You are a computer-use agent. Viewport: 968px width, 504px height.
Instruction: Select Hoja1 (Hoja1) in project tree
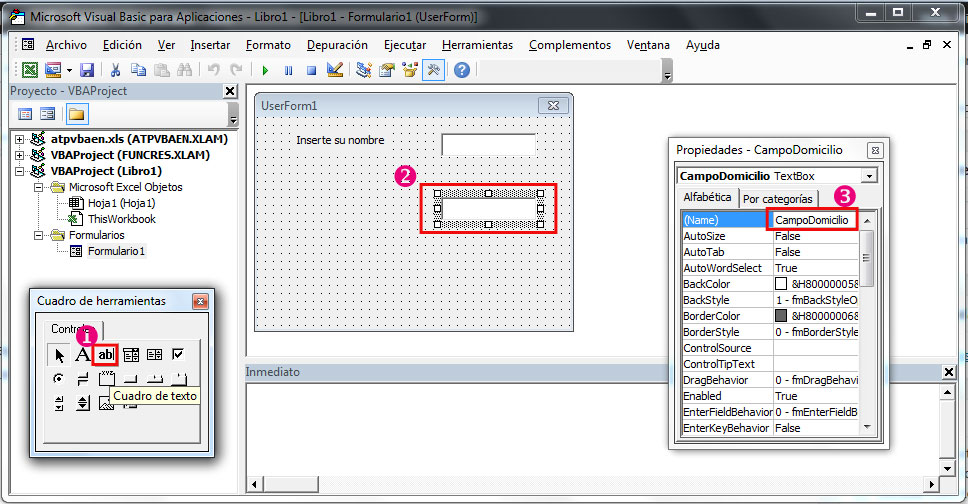coord(121,203)
